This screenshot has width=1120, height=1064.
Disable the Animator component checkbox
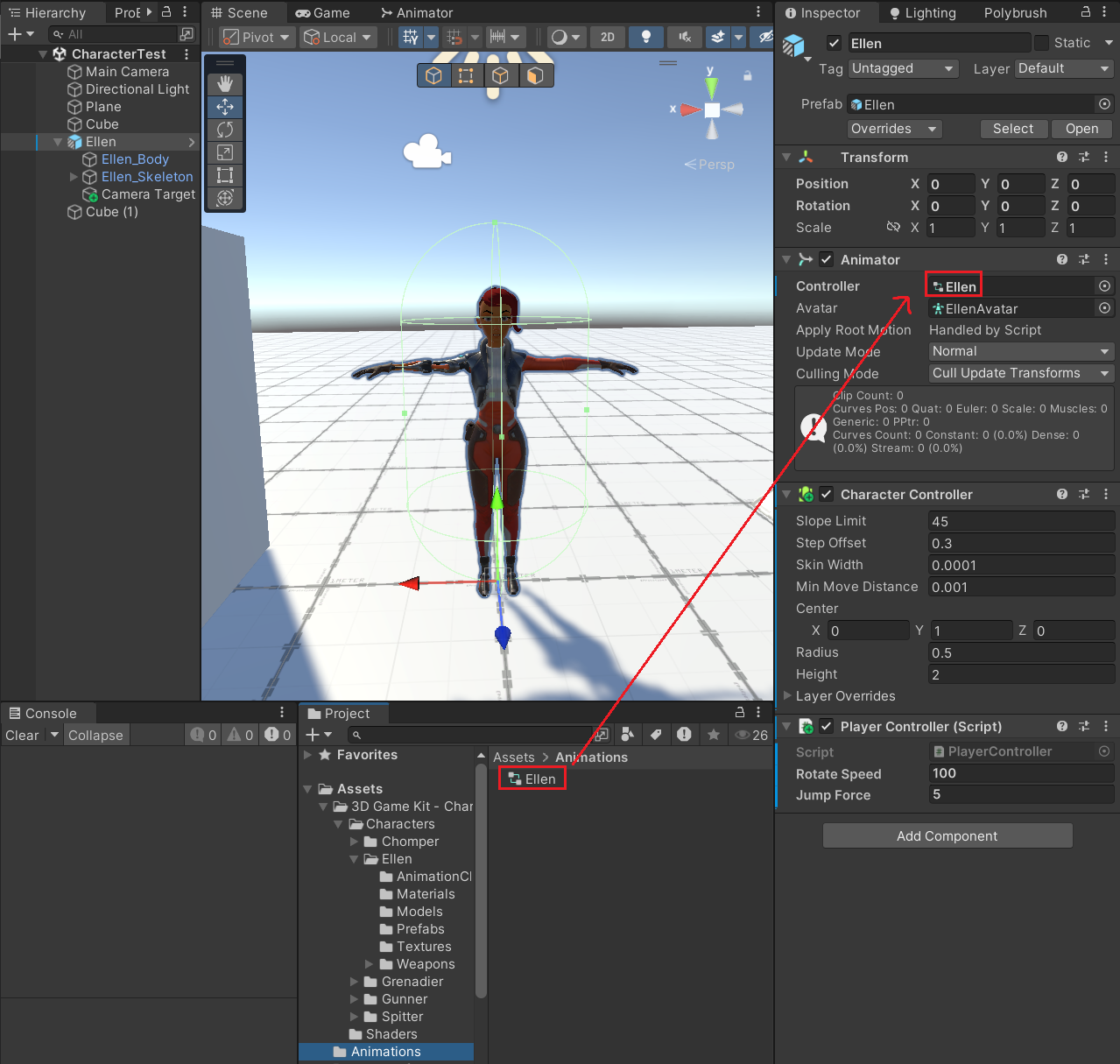pyautogui.click(x=827, y=260)
